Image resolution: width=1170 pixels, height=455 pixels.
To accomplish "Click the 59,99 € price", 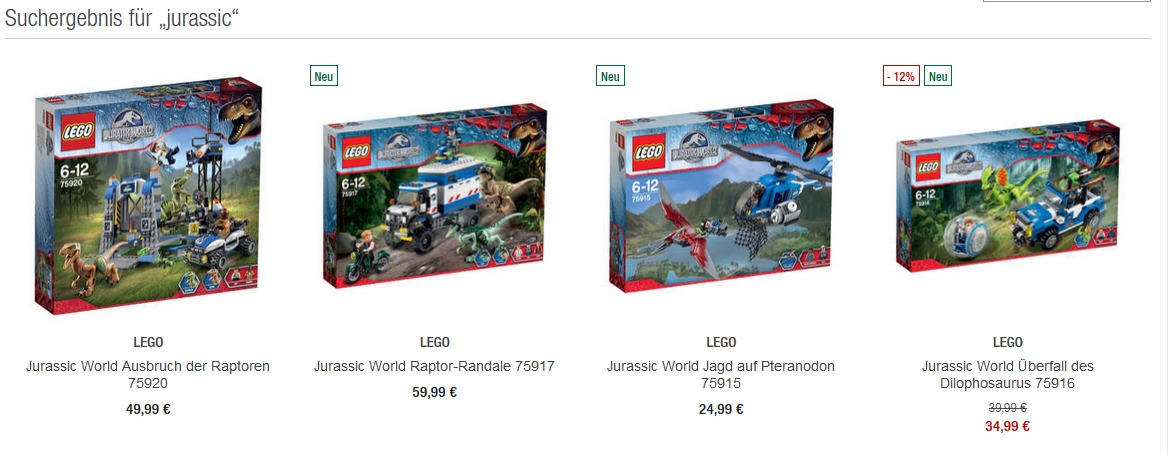I will click(434, 392).
